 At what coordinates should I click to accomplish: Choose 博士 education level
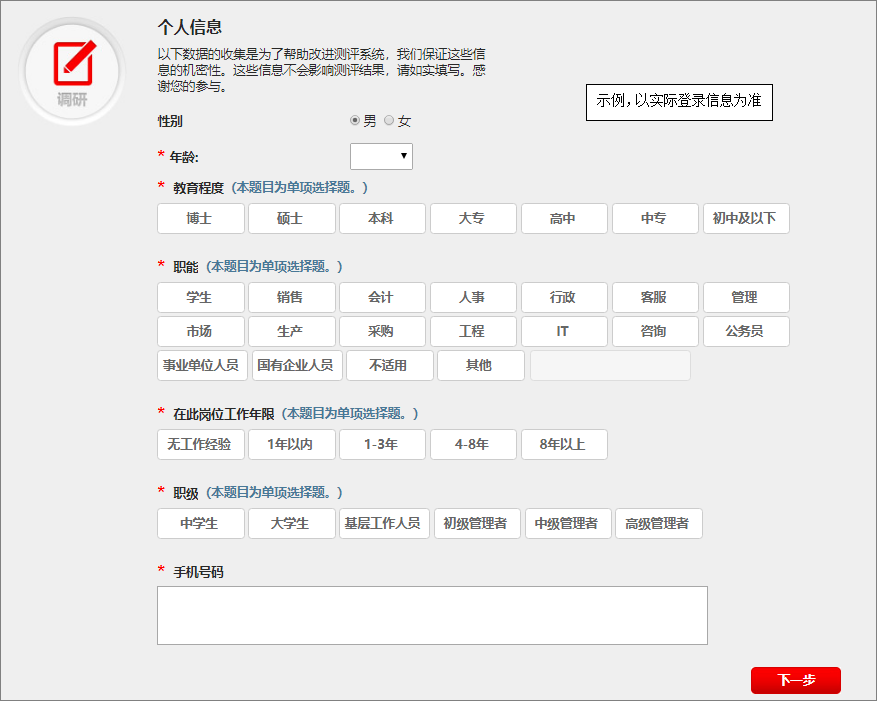[201, 218]
